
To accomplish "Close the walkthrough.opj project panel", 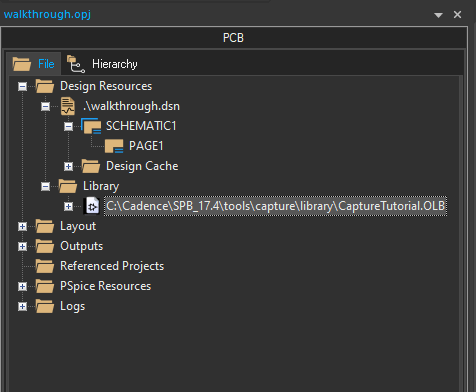I will [457, 15].
